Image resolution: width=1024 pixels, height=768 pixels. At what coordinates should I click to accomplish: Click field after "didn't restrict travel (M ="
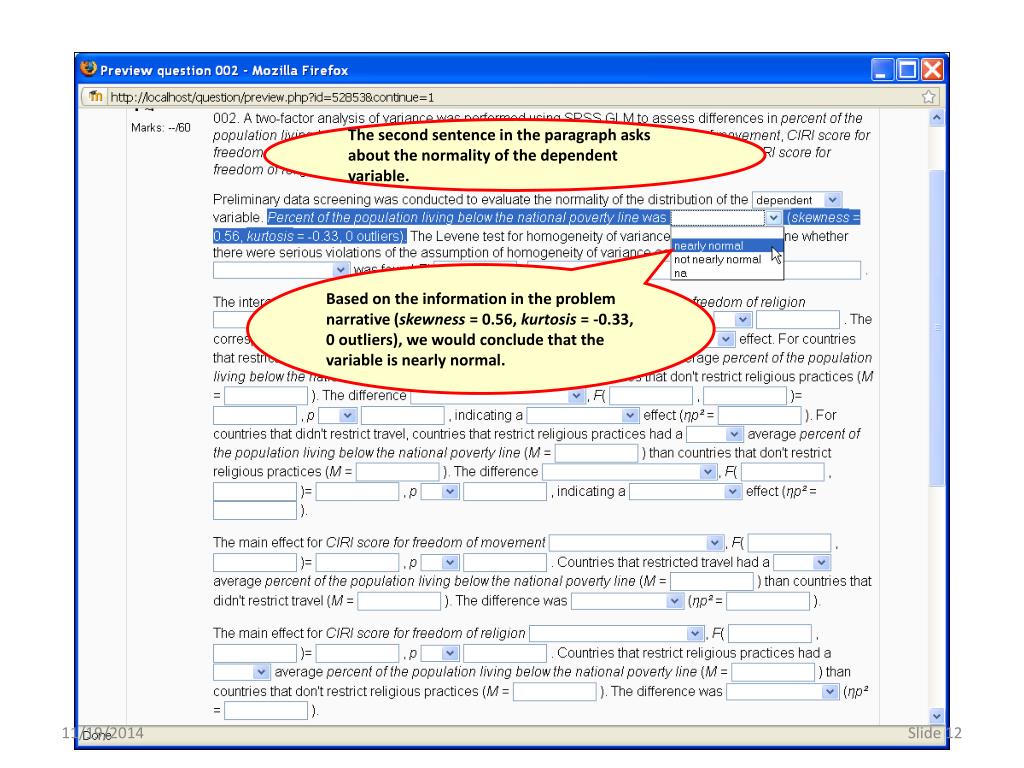point(399,601)
